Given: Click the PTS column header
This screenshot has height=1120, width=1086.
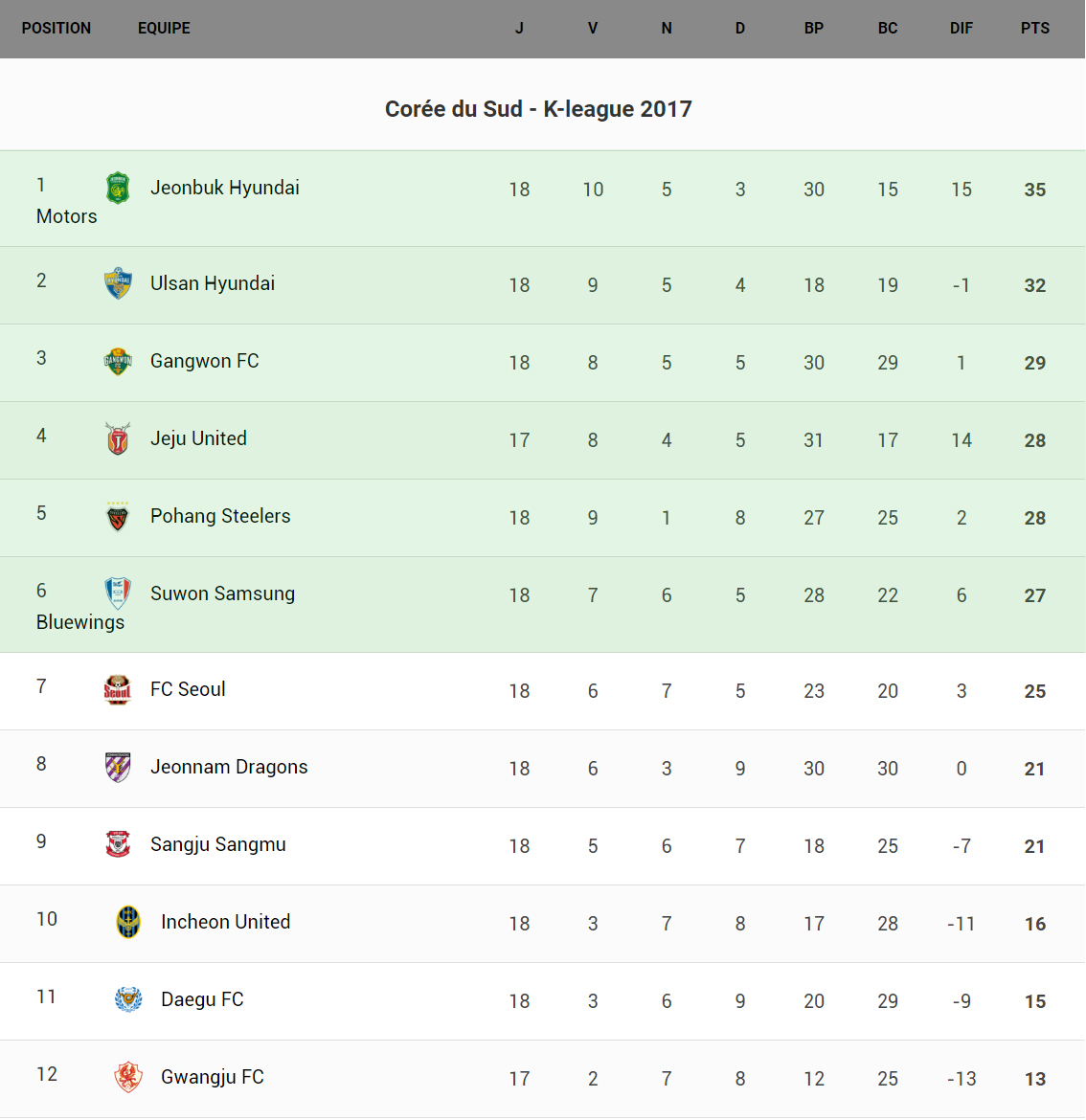Looking at the screenshot, I should point(1034,29).
